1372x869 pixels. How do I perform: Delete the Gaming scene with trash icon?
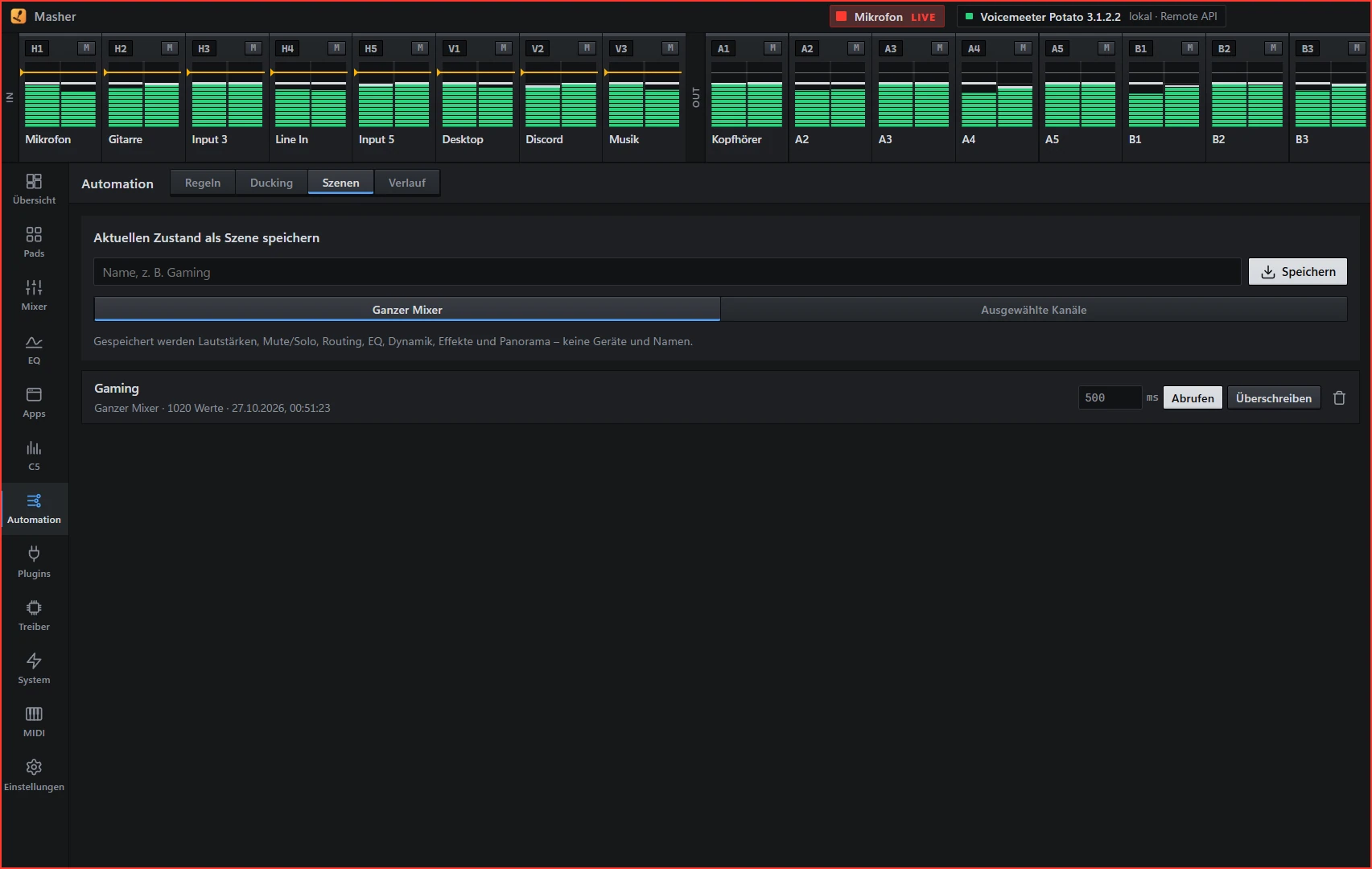(x=1339, y=397)
